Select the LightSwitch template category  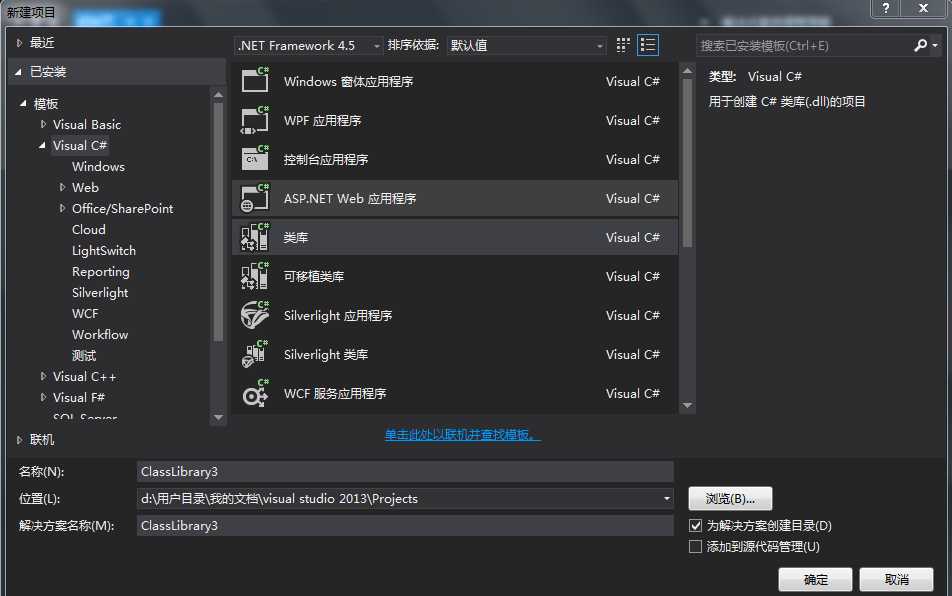(x=104, y=251)
